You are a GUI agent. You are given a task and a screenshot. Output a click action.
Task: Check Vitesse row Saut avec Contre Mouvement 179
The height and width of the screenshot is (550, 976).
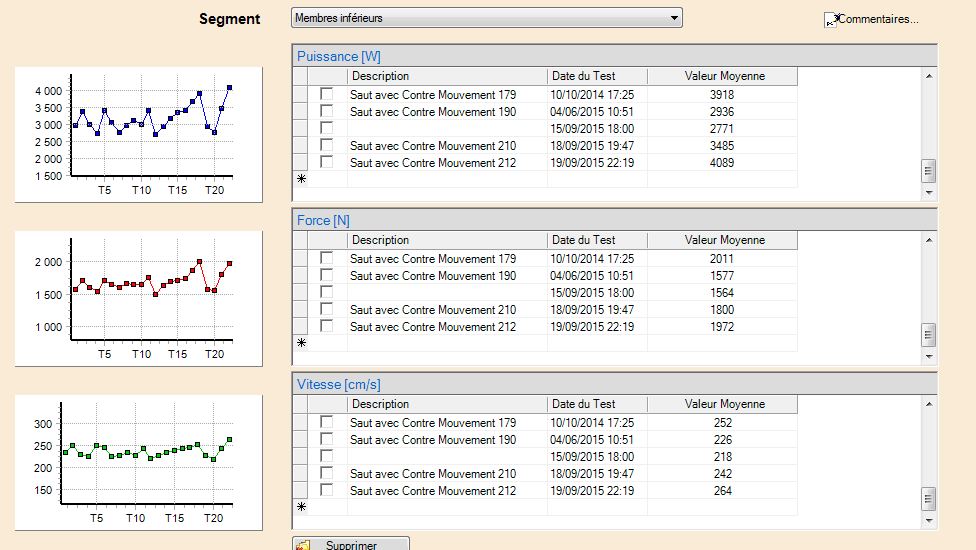click(x=326, y=422)
